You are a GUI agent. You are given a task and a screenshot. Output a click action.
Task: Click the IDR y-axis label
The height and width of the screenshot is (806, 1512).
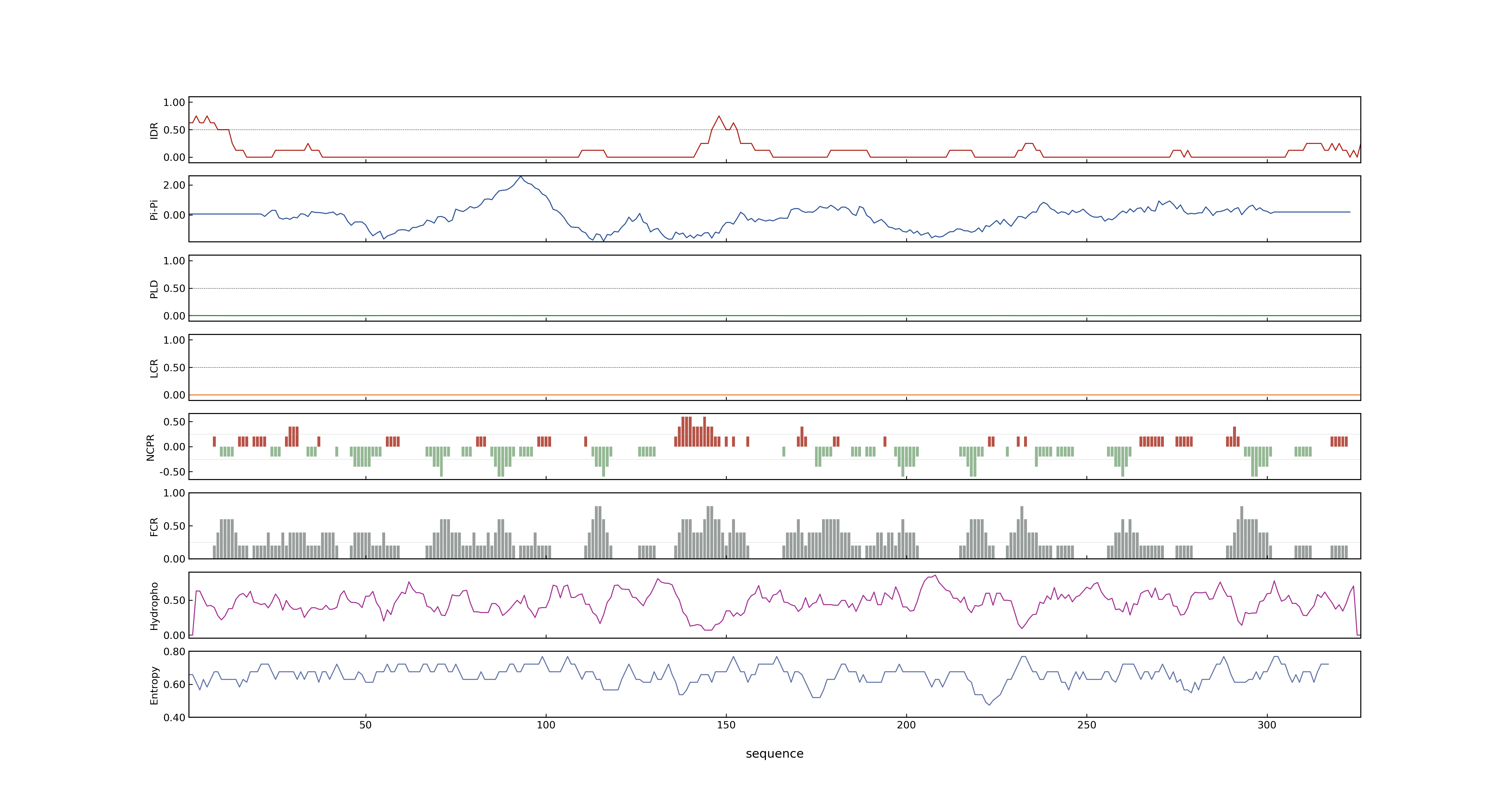154,130
